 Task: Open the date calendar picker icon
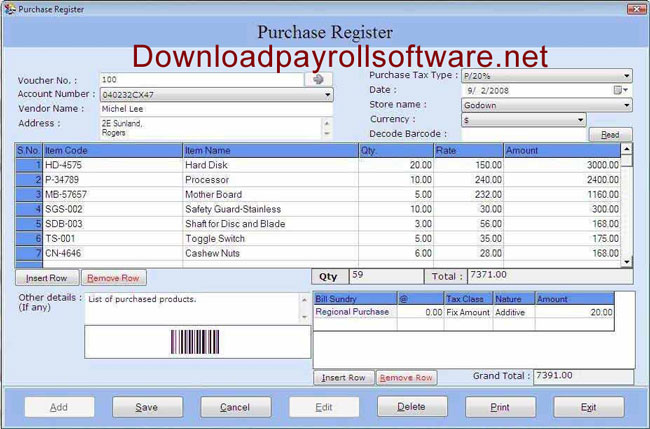tap(621, 90)
